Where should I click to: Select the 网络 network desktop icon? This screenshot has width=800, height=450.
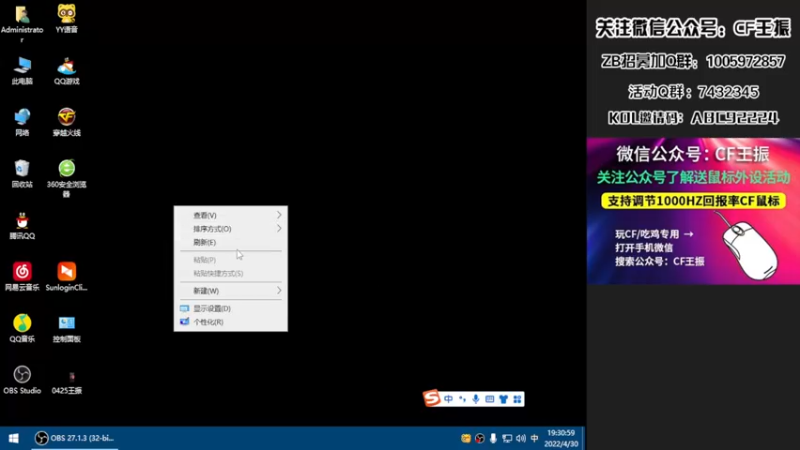22,122
